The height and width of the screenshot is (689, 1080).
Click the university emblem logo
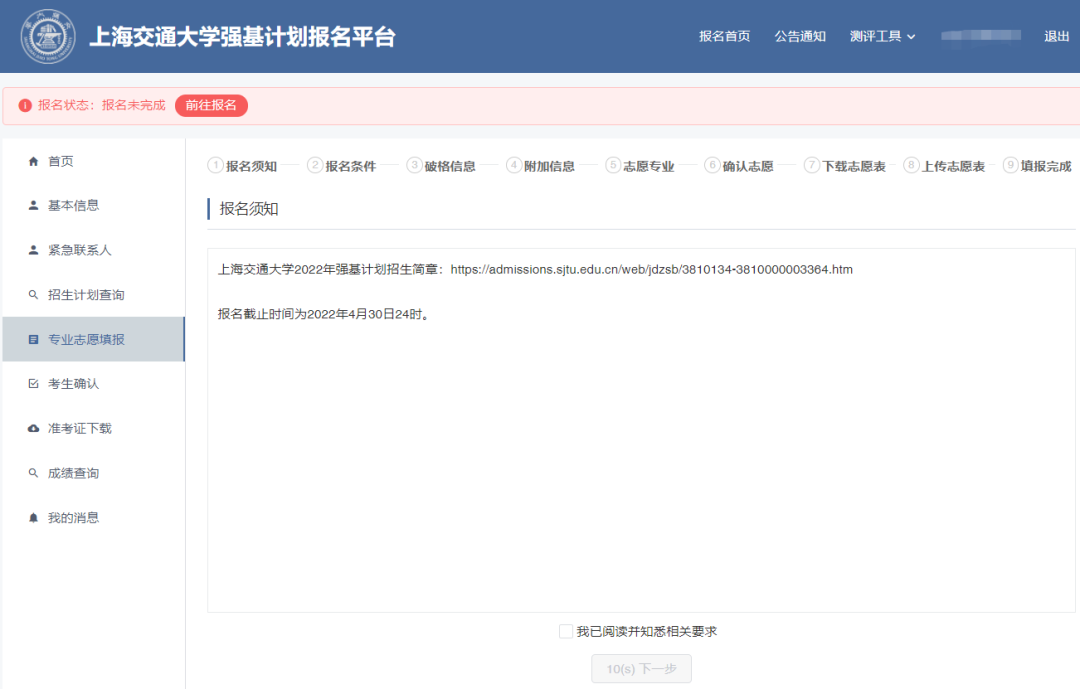[47, 36]
